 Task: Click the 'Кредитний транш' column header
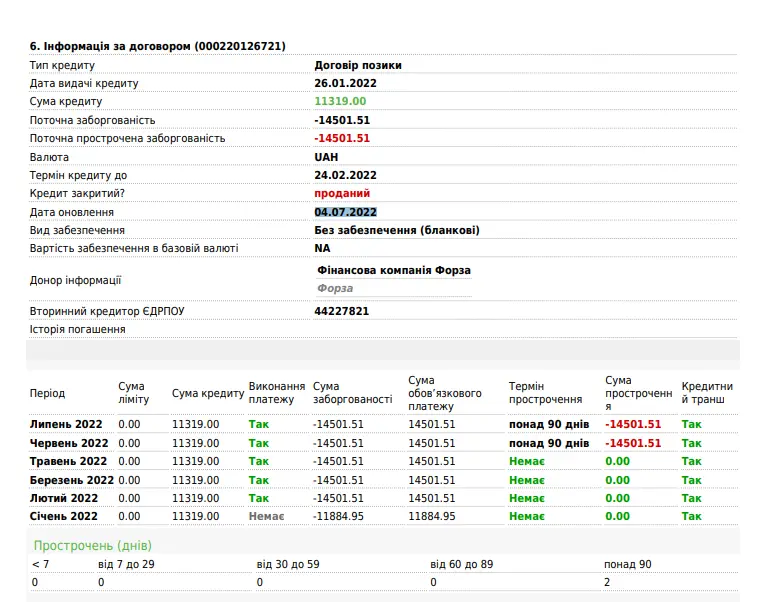tap(707, 393)
